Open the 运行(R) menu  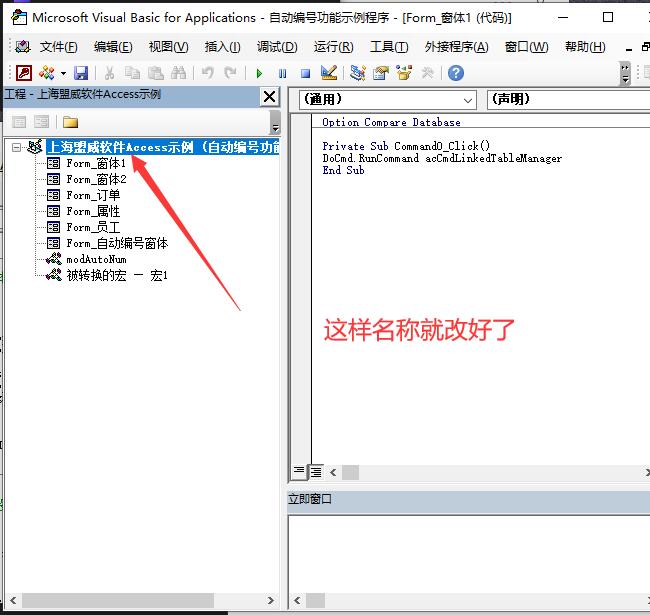point(334,47)
